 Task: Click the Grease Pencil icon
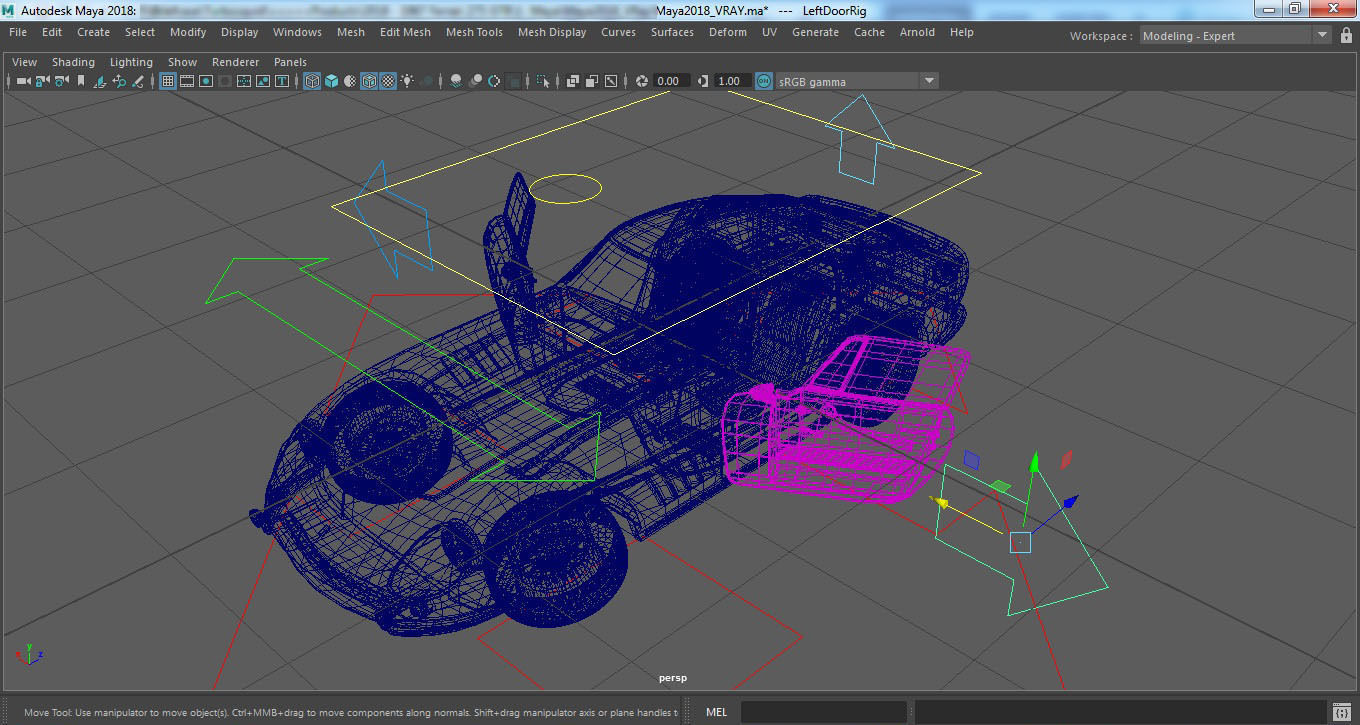[140, 81]
